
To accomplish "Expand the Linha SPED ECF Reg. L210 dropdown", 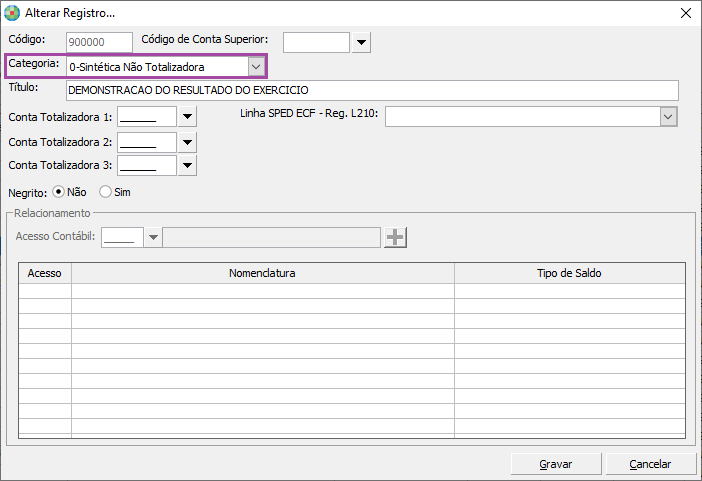I will point(668,117).
